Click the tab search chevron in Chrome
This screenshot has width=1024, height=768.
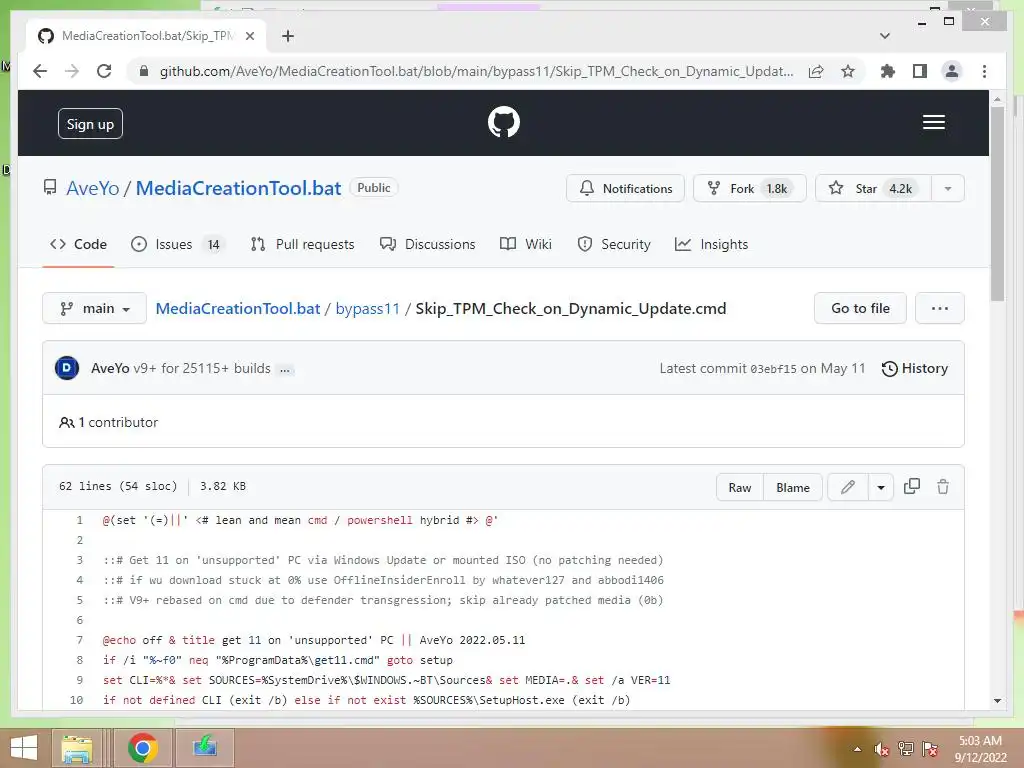click(x=884, y=36)
